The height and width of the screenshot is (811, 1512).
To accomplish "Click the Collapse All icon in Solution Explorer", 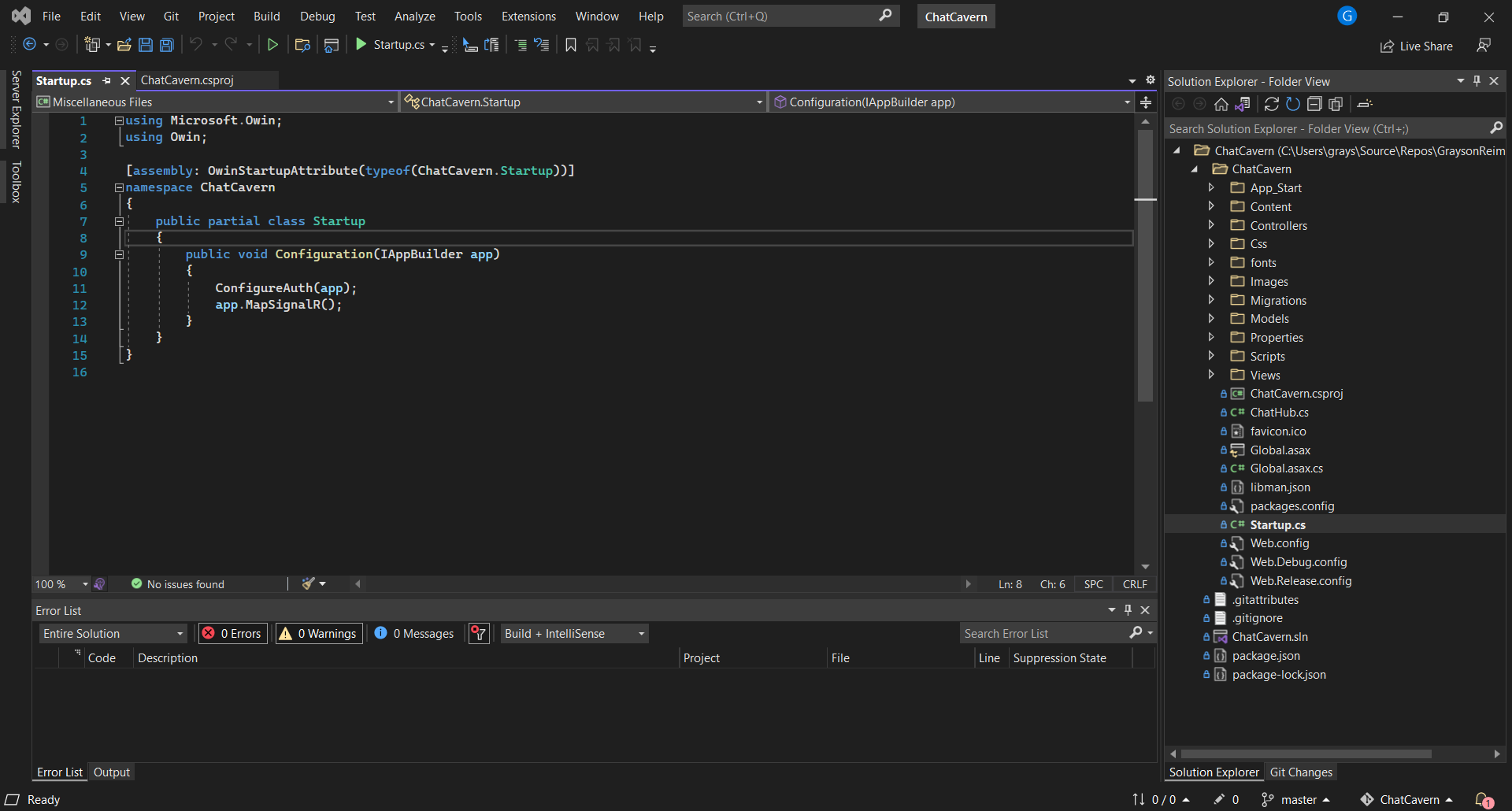I will click(1314, 104).
